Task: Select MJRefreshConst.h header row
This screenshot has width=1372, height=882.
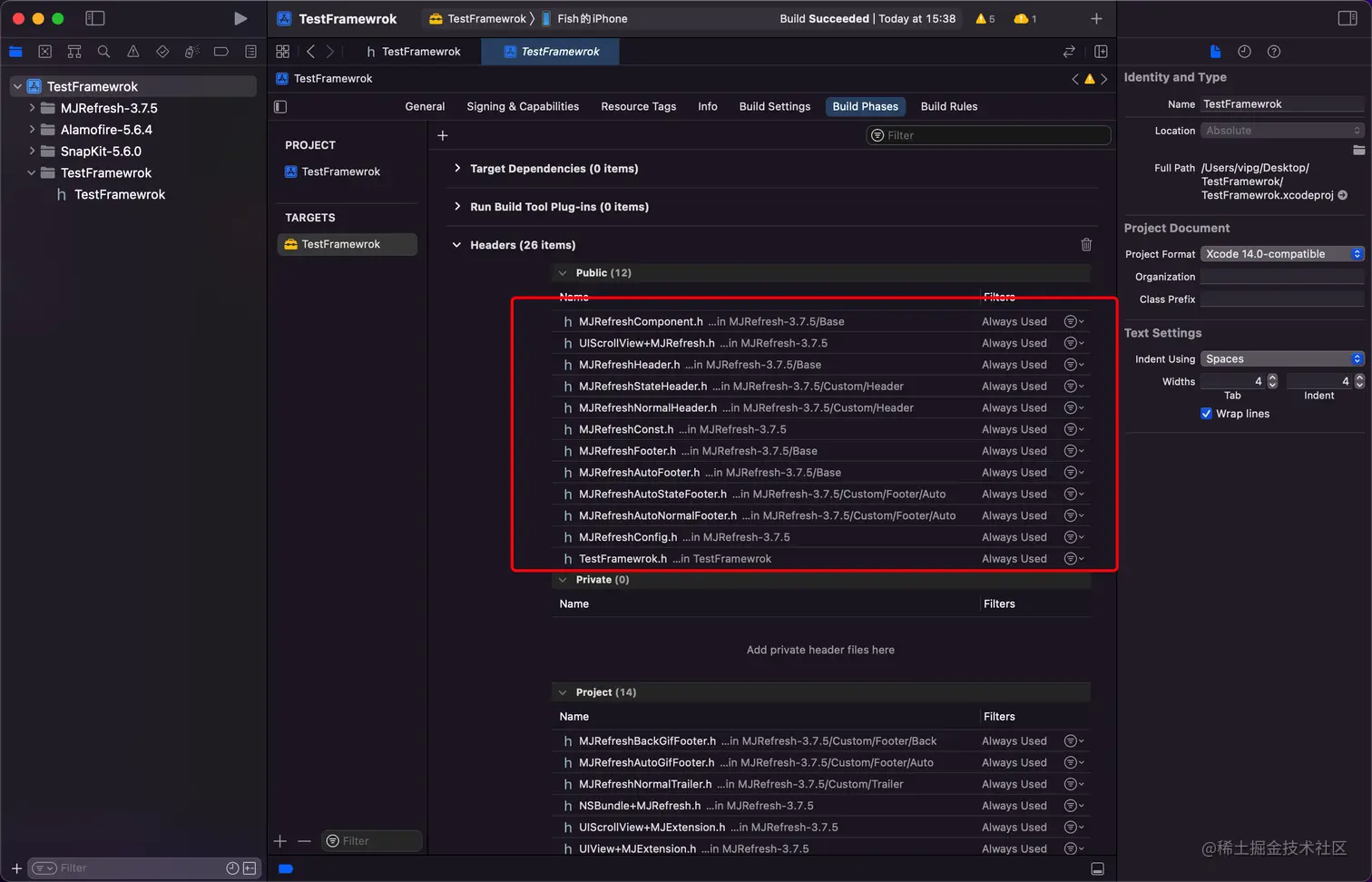Action: pyautogui.click(x=821, y=429)
